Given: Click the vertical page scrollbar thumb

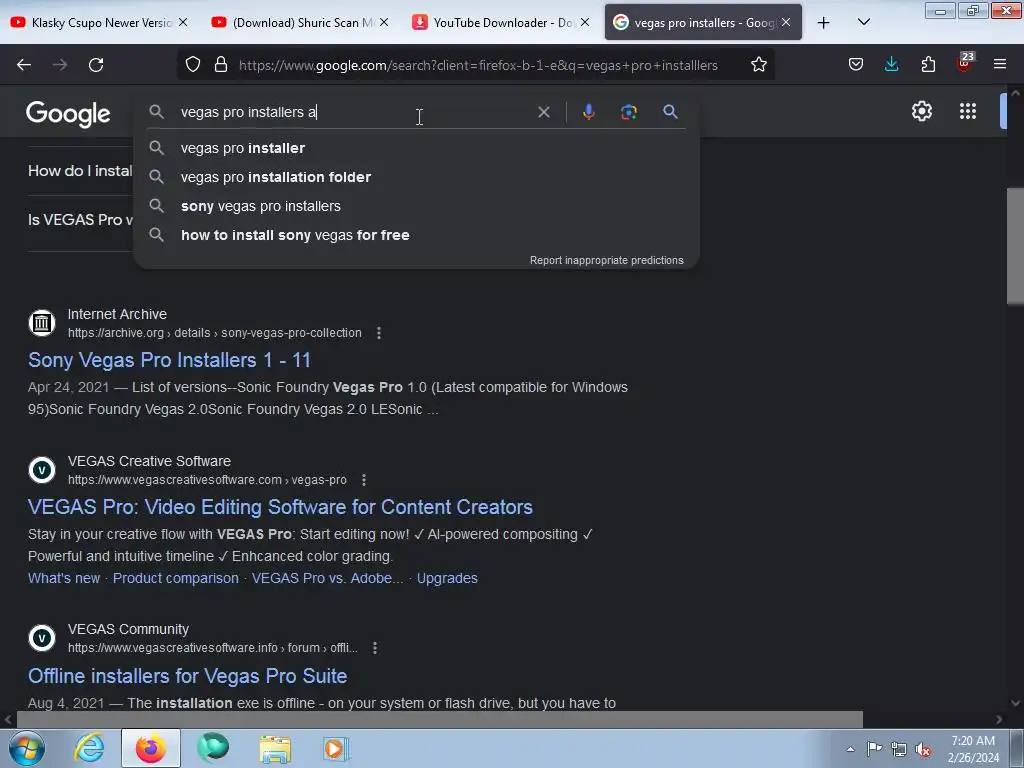Looking at the screenshot, I should point(1014,246).
